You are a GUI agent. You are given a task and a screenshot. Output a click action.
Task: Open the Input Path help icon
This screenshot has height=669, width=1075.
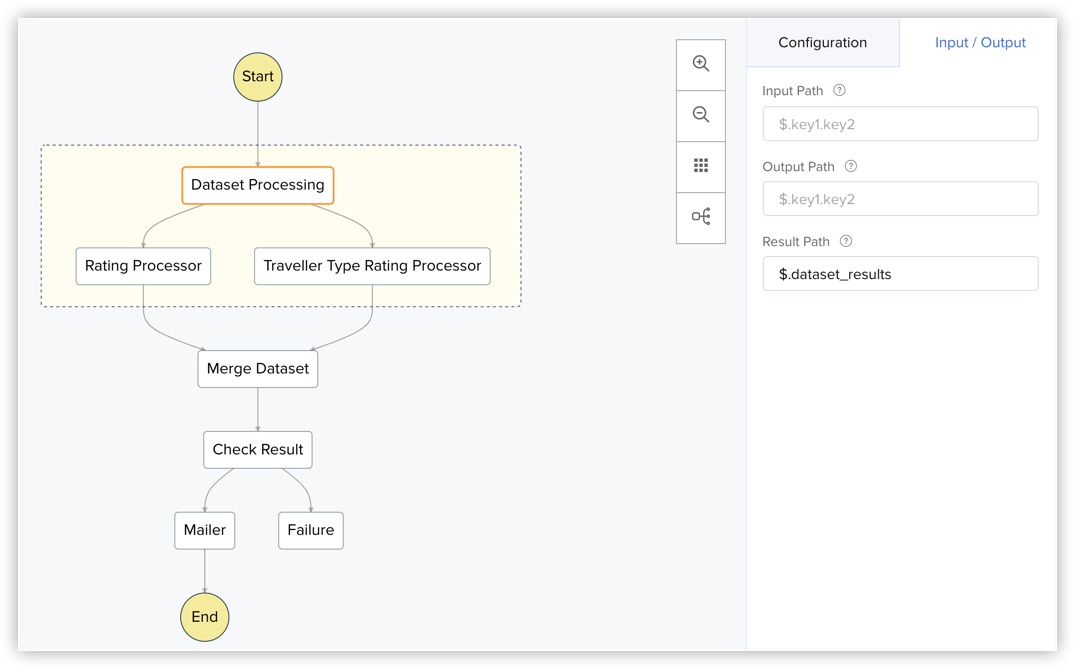[x=840, y=91]
